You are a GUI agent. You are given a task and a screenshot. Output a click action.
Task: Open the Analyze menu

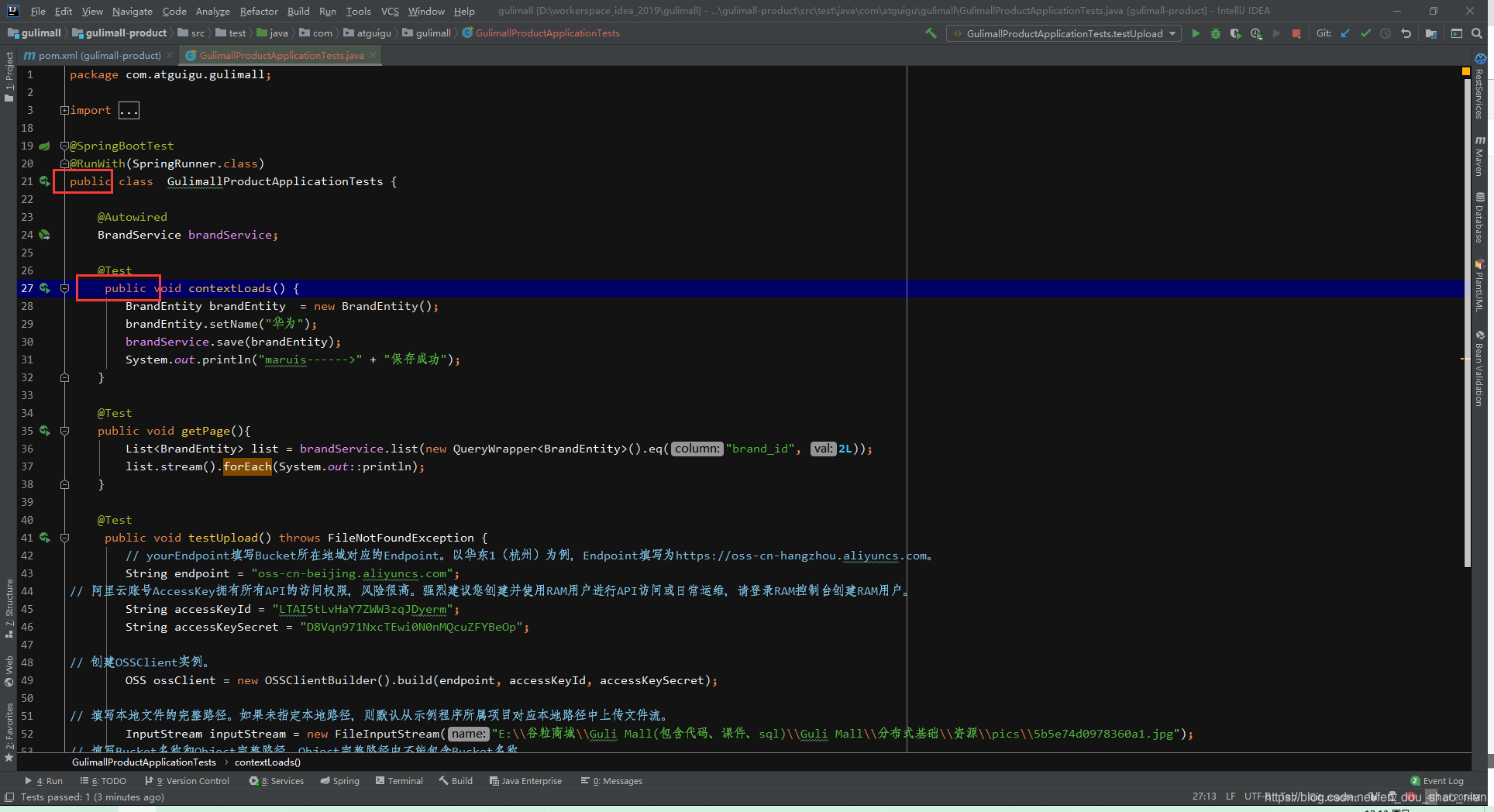tap(212, 11)
